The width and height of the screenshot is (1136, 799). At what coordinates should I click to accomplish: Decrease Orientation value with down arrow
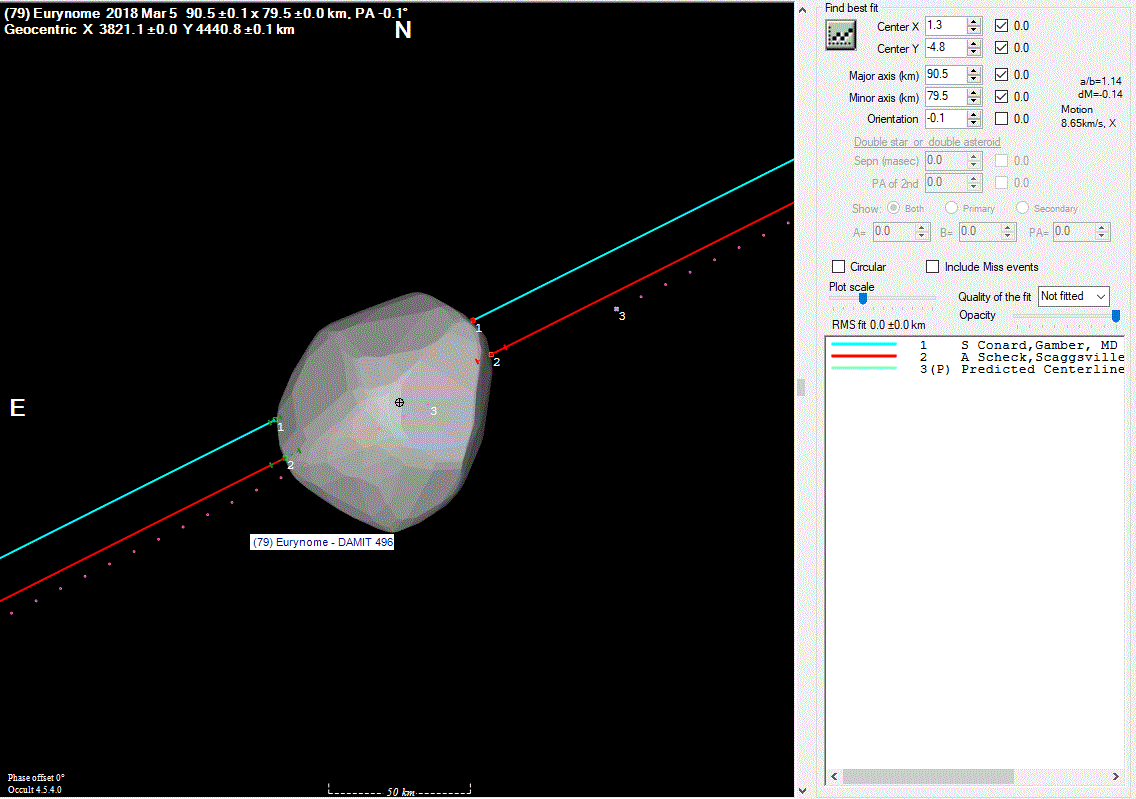[x=974, y=123]
